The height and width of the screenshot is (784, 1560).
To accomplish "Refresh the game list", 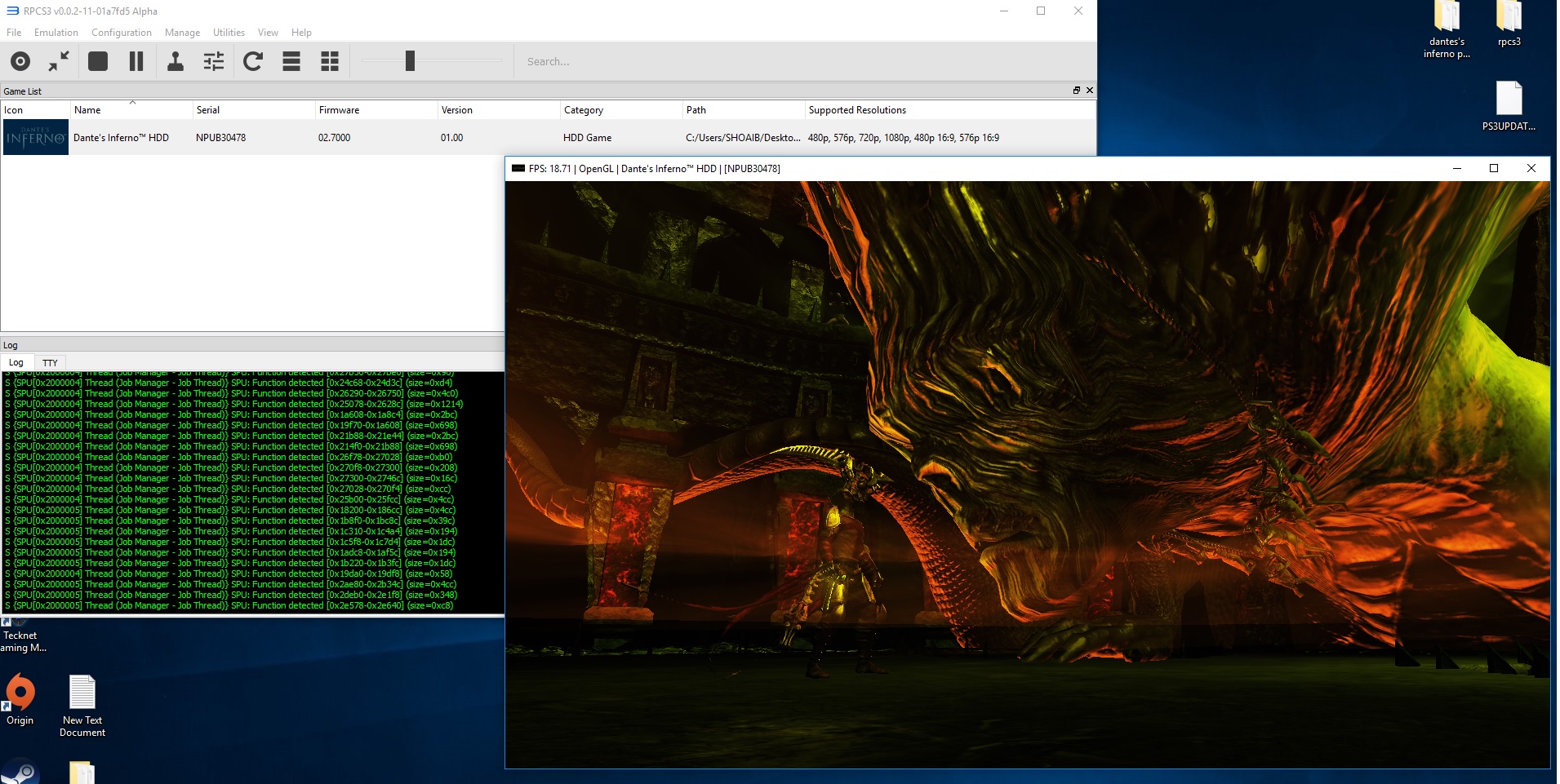I will [253, 61].
